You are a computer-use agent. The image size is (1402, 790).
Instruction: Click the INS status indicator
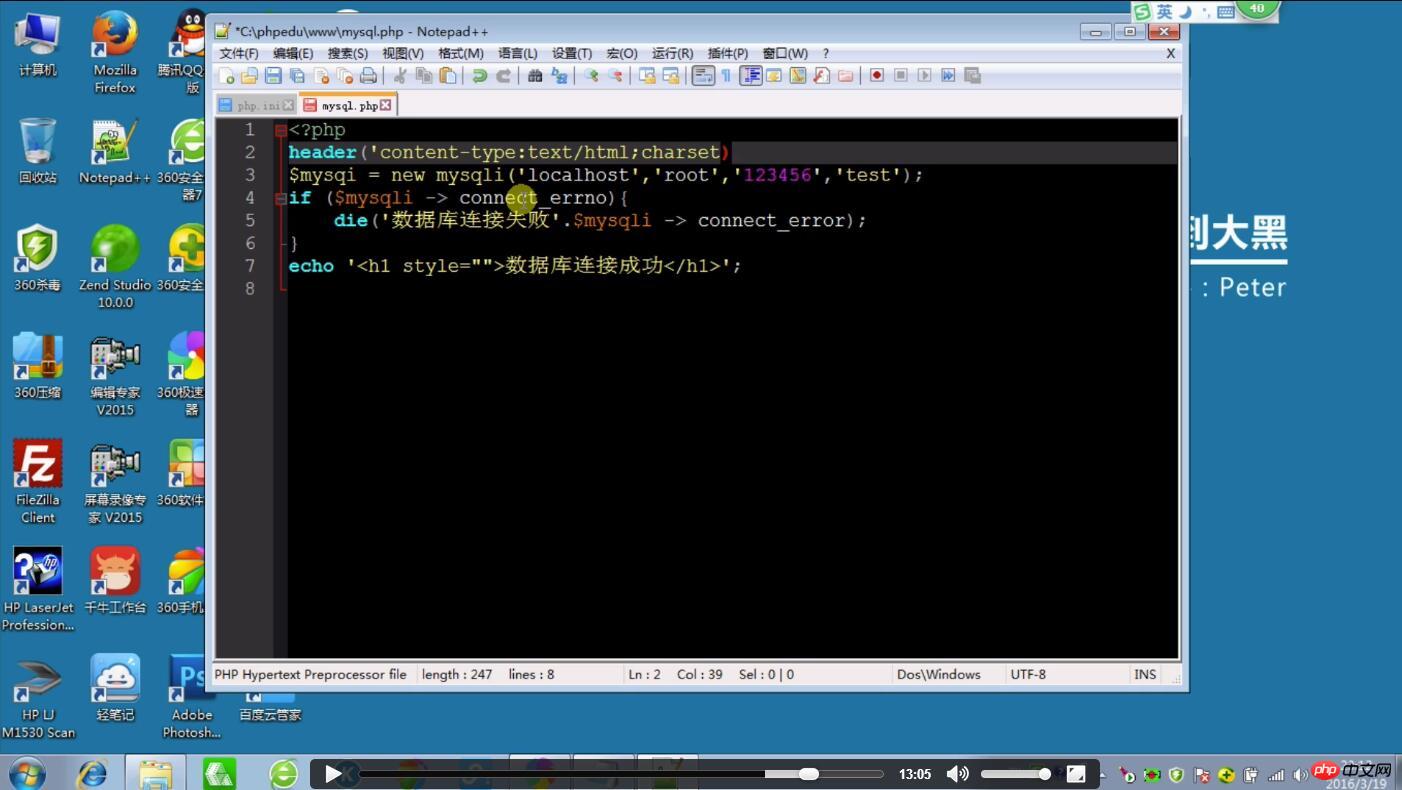1145,674
